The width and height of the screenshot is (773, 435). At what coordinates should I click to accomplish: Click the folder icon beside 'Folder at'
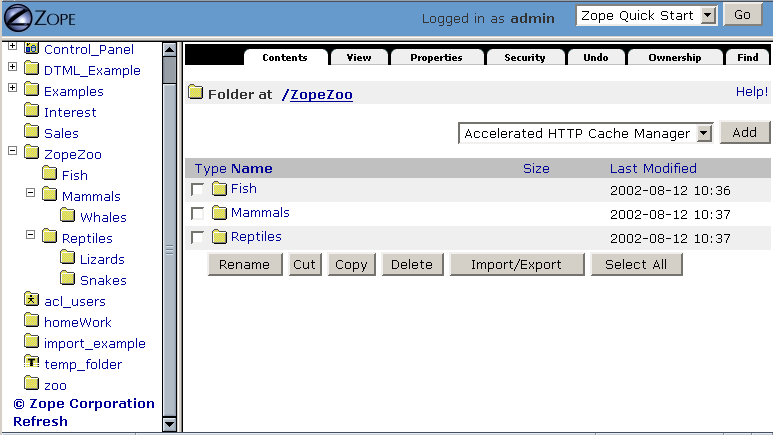click(x=196, y=92)
